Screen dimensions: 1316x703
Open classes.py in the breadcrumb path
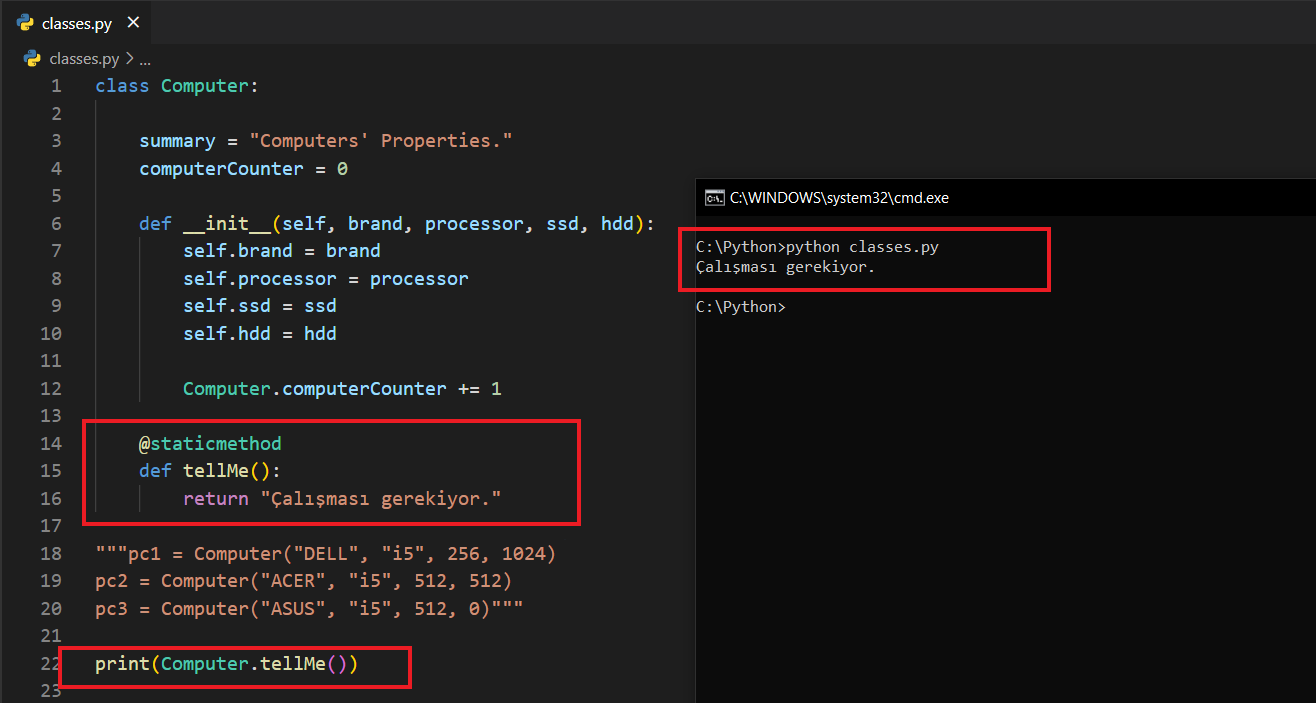[84, 58]
